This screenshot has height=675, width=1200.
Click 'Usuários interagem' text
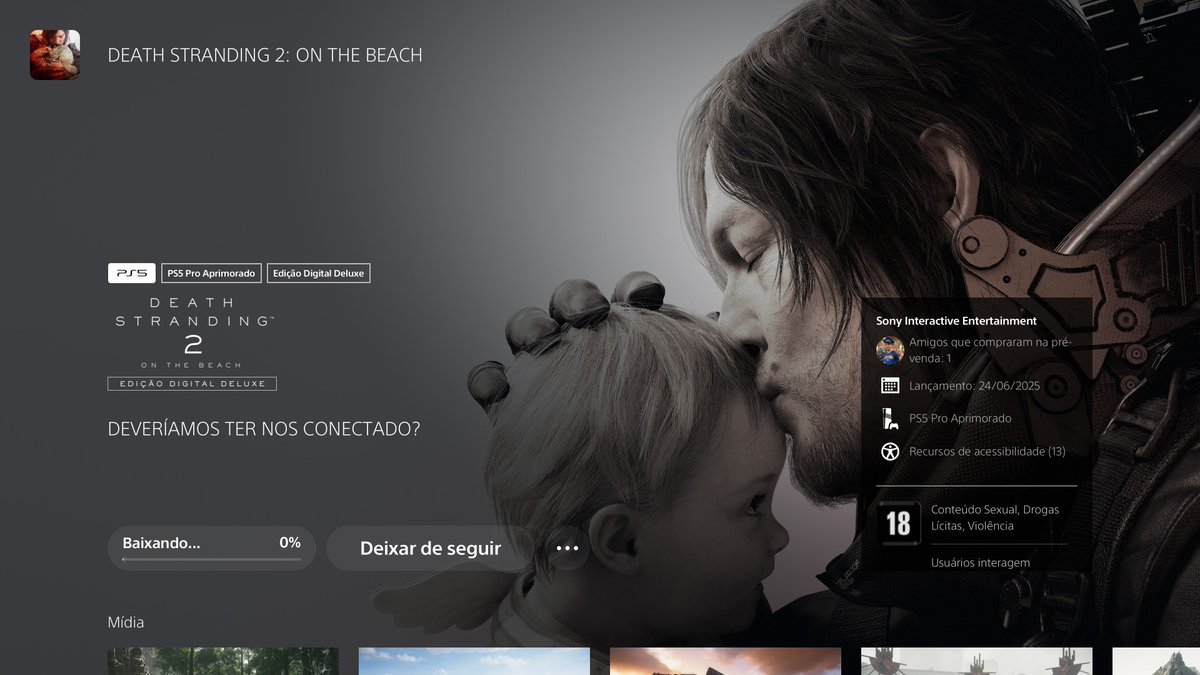pyautogui.click(x=980, y=563)
